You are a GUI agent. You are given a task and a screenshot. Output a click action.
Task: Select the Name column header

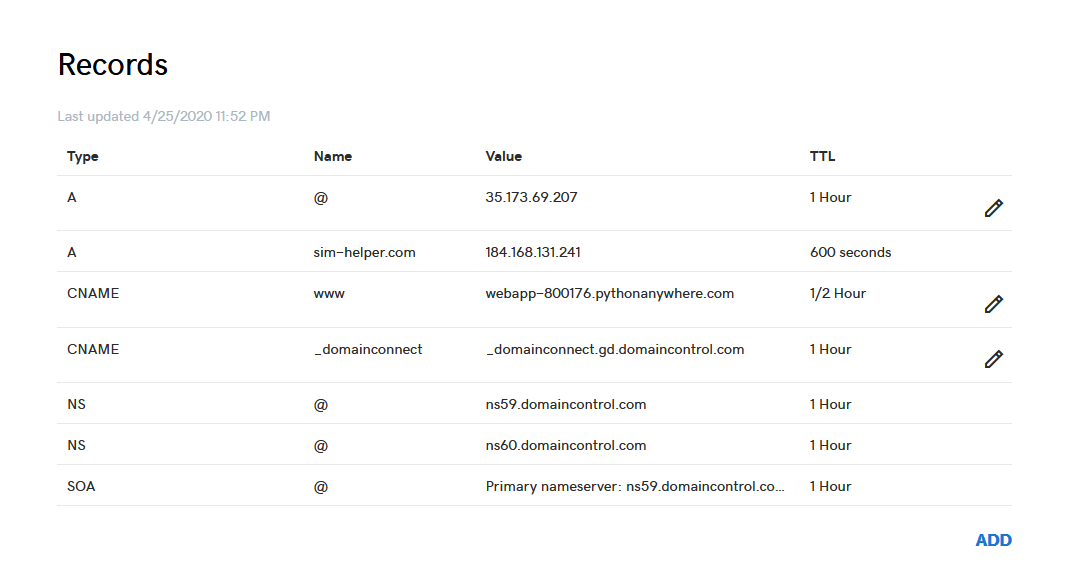pos(332,156)
